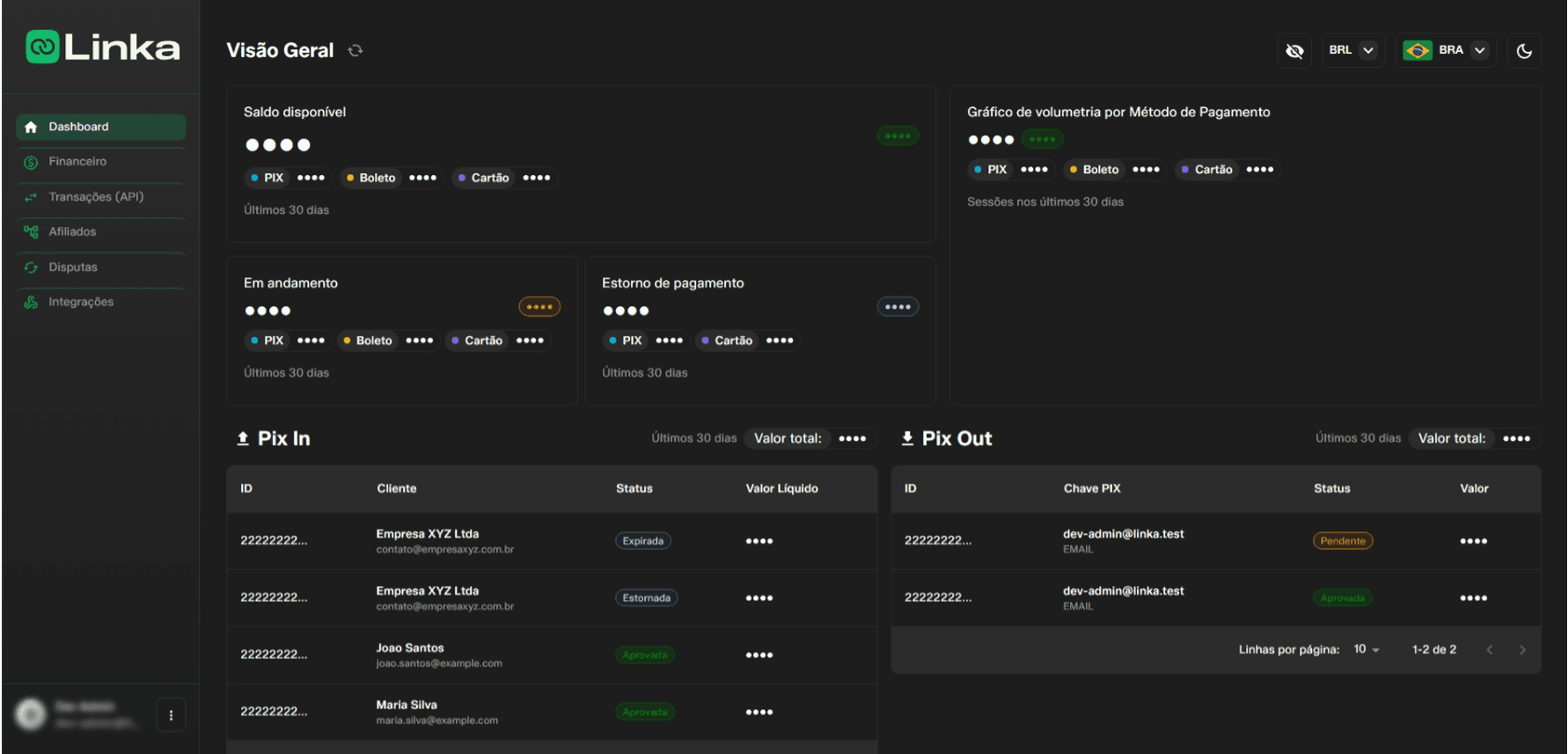The image size is (1568, 754).
Task: Select Boleto chip in Saldo disponível
Action: [392, 178]
